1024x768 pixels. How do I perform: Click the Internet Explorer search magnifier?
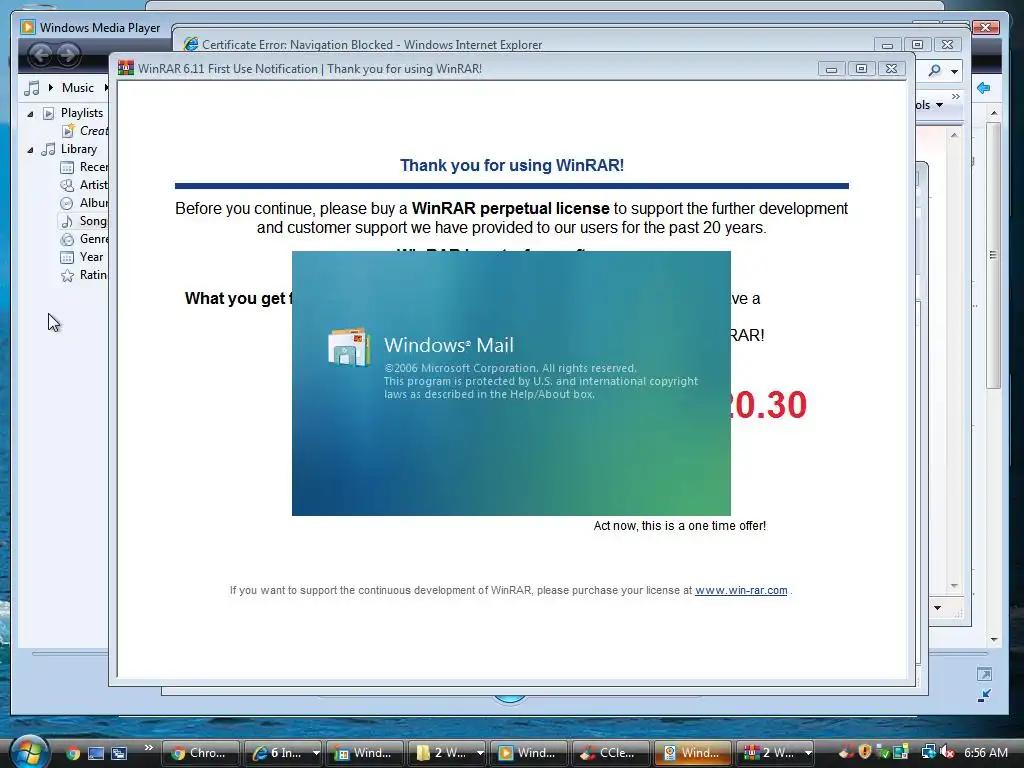click(935, 71)
